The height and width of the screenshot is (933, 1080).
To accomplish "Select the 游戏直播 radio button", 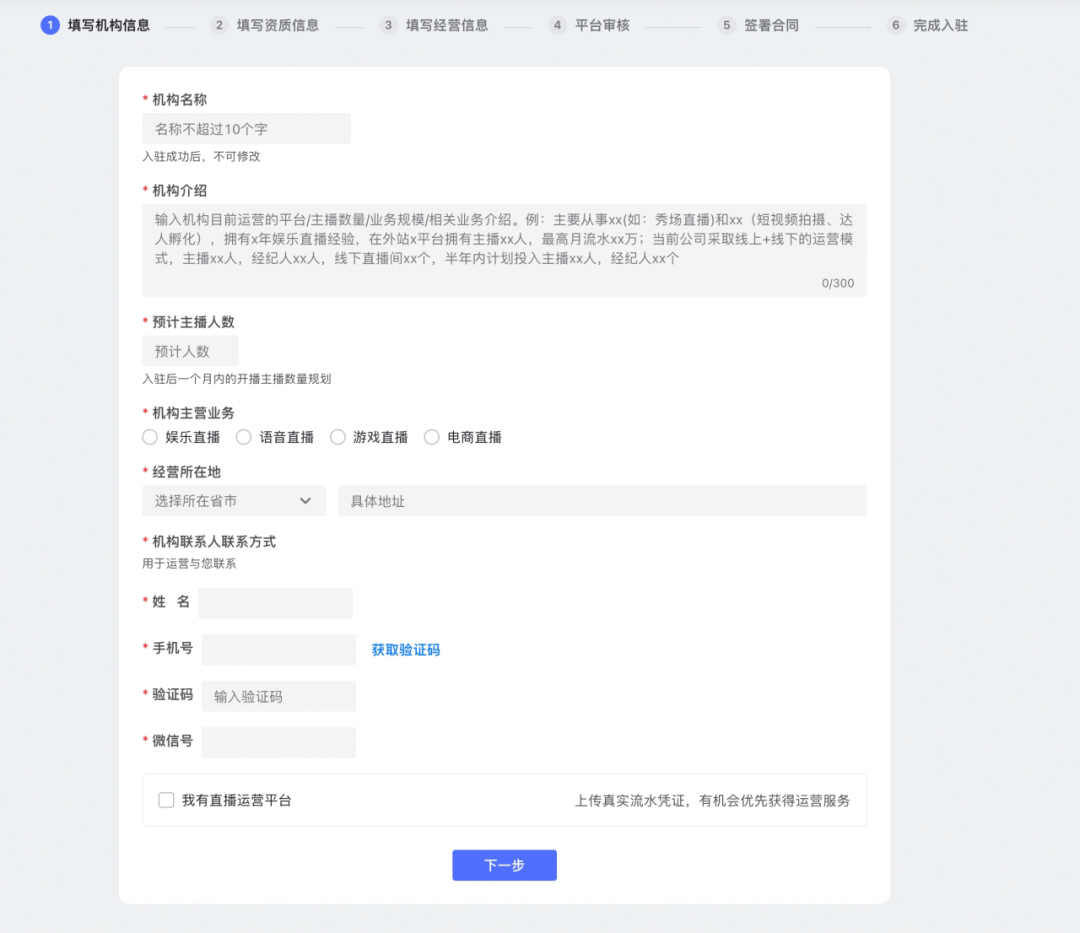I will [338, 437].
